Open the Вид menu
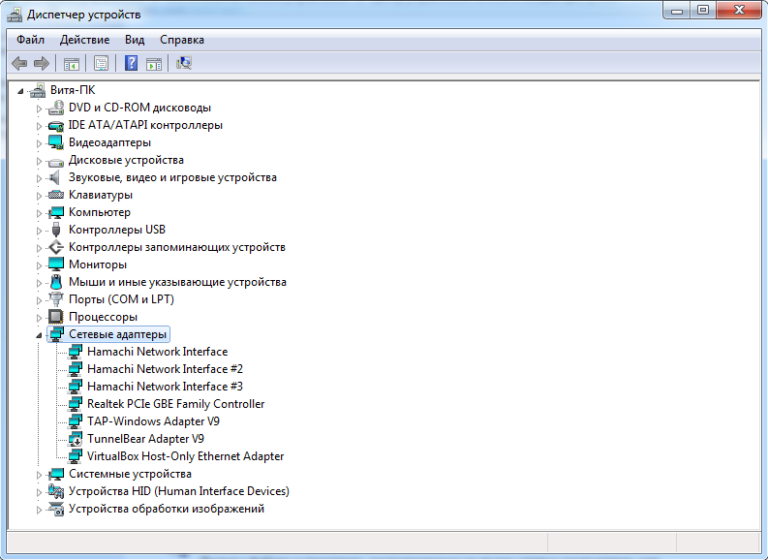Image resolution: width=768 pixels, height=560 pixels. [135, 40]
